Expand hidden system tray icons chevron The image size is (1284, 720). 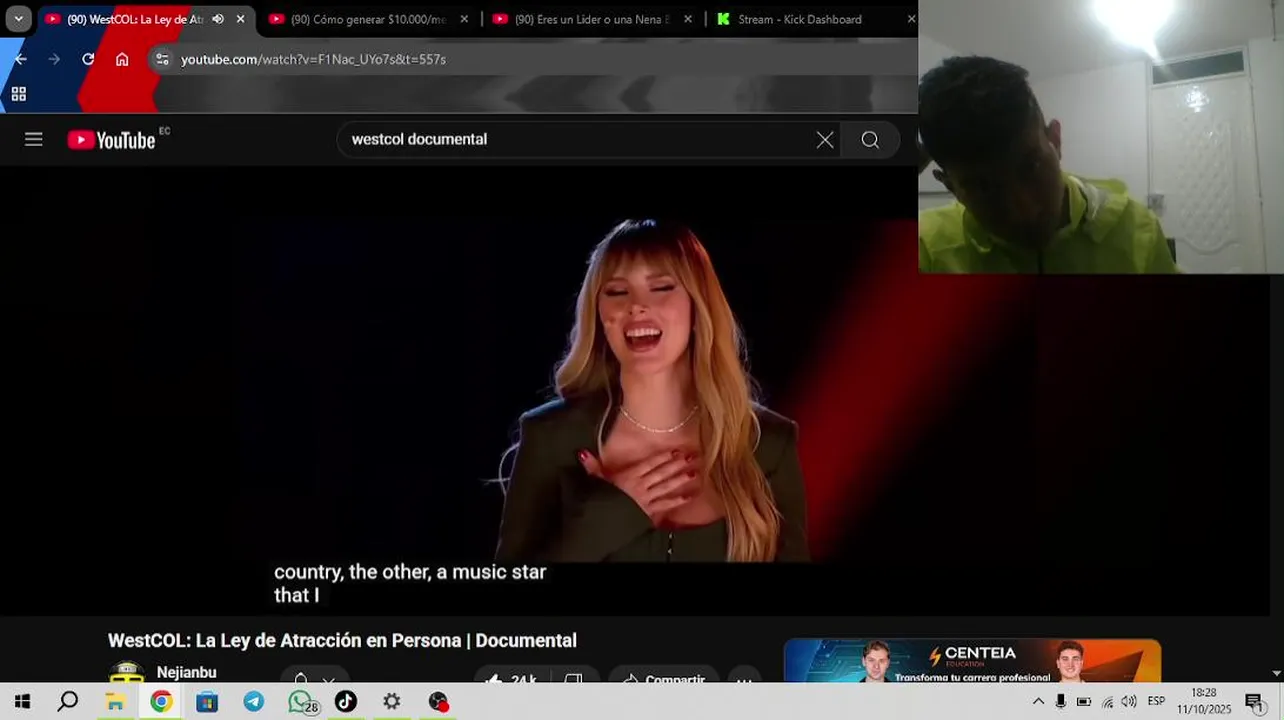(x=1038, y=702)
